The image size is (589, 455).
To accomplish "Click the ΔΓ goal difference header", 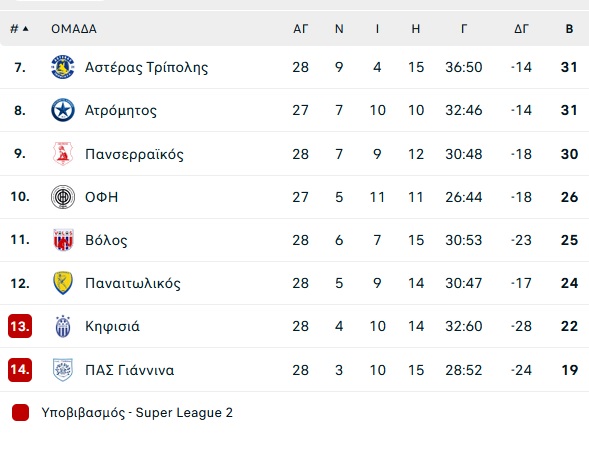I will tap(521, 29).
